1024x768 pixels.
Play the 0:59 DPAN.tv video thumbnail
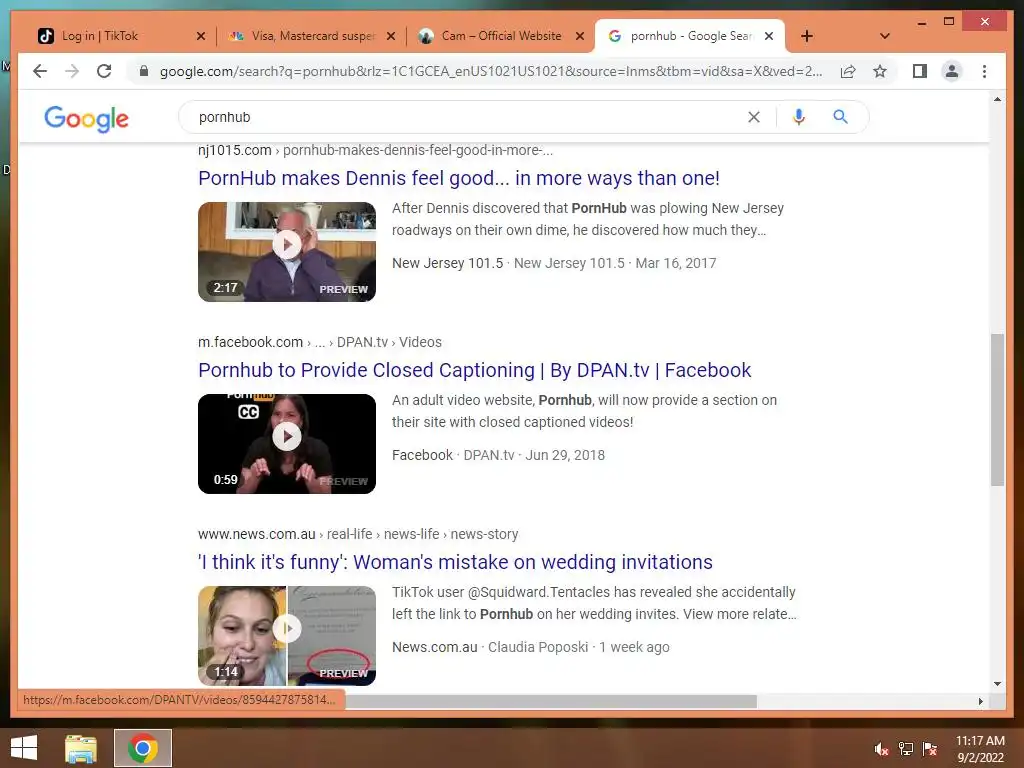tap(287, 443)
